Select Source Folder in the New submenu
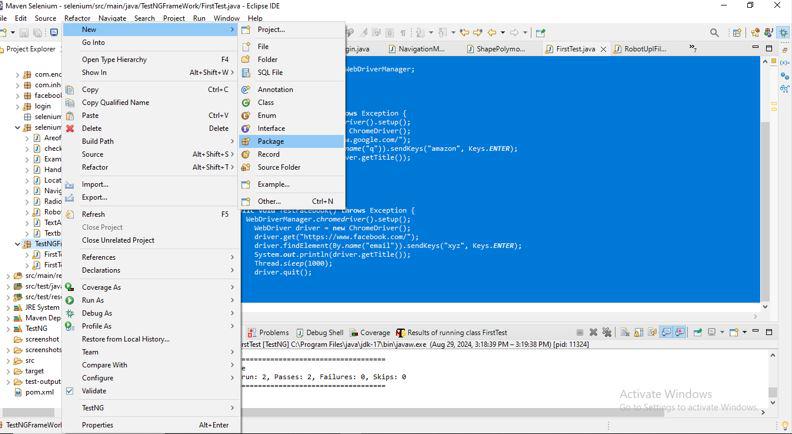Image resolution: width=792 pixels, height=434 pixels. [x=291, y=167]
